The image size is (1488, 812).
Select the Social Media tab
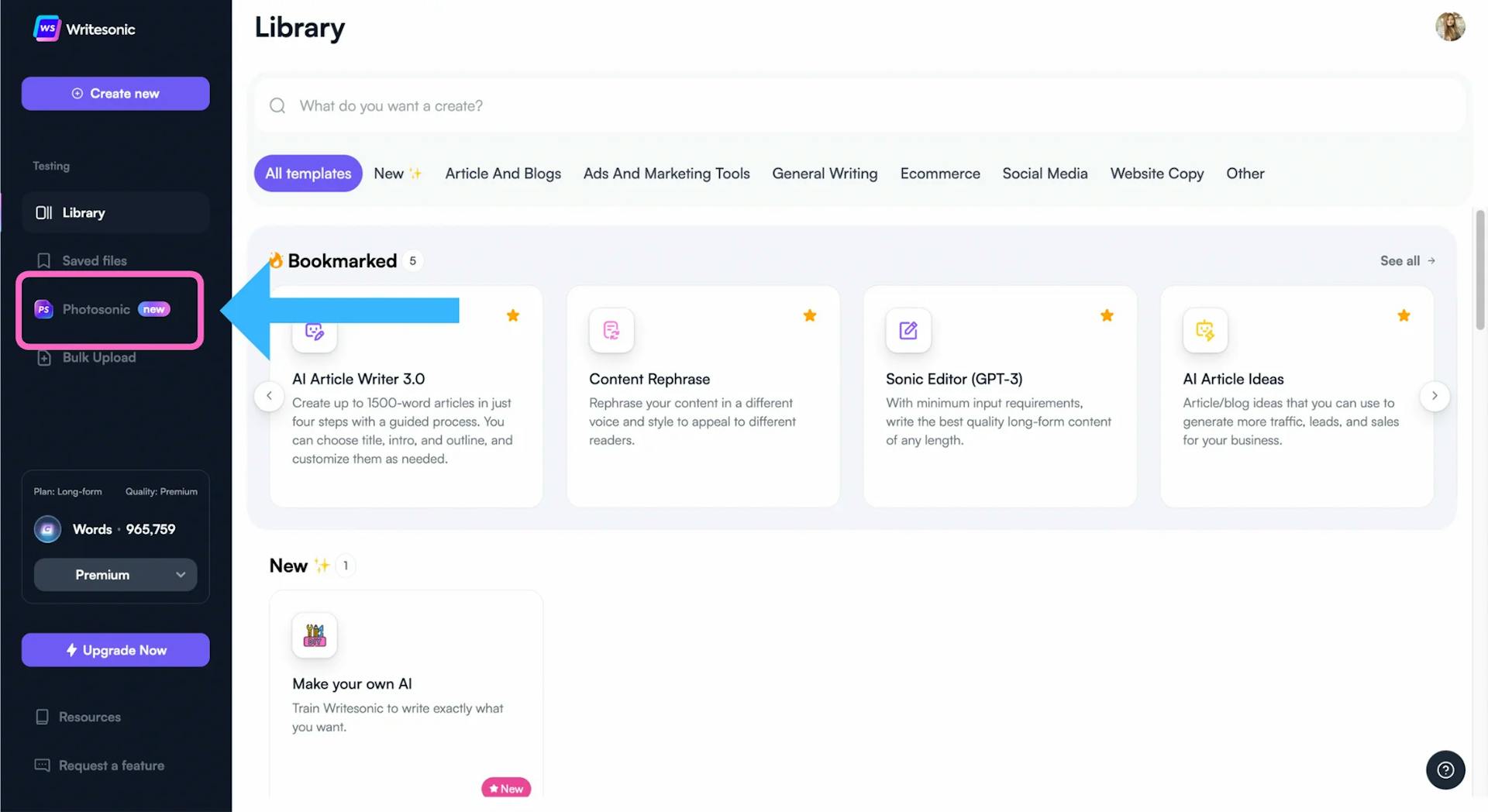click(1045, 174)
